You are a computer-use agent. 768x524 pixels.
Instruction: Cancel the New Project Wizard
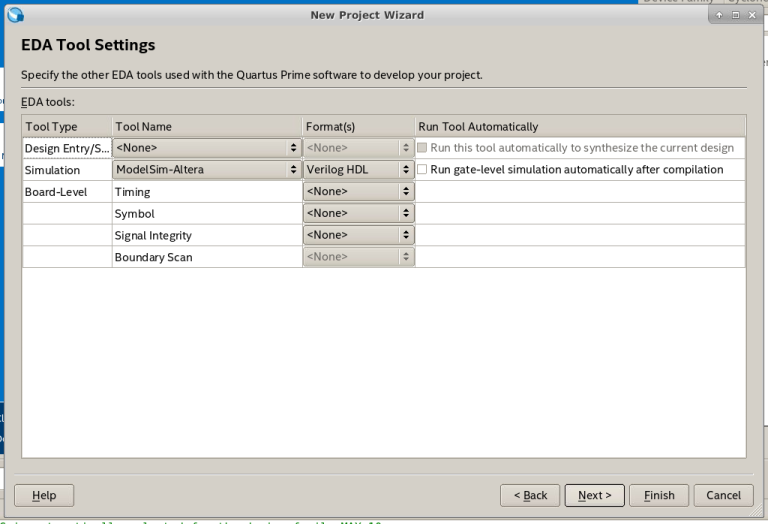click(x=723, y=495)
